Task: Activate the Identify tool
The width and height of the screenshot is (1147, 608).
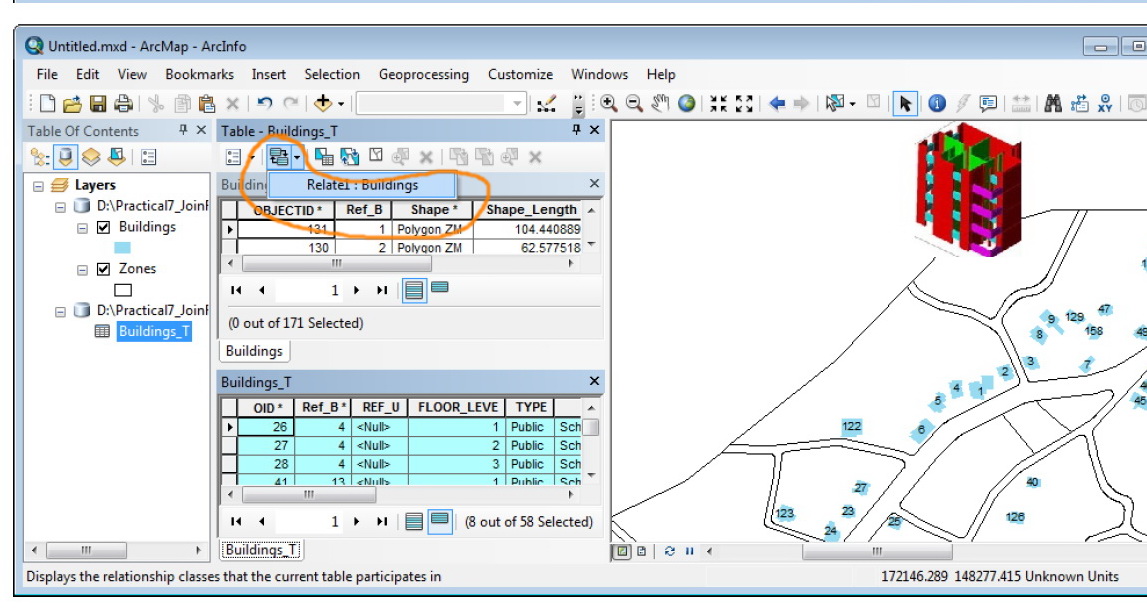Action: [x=937, y=104]
